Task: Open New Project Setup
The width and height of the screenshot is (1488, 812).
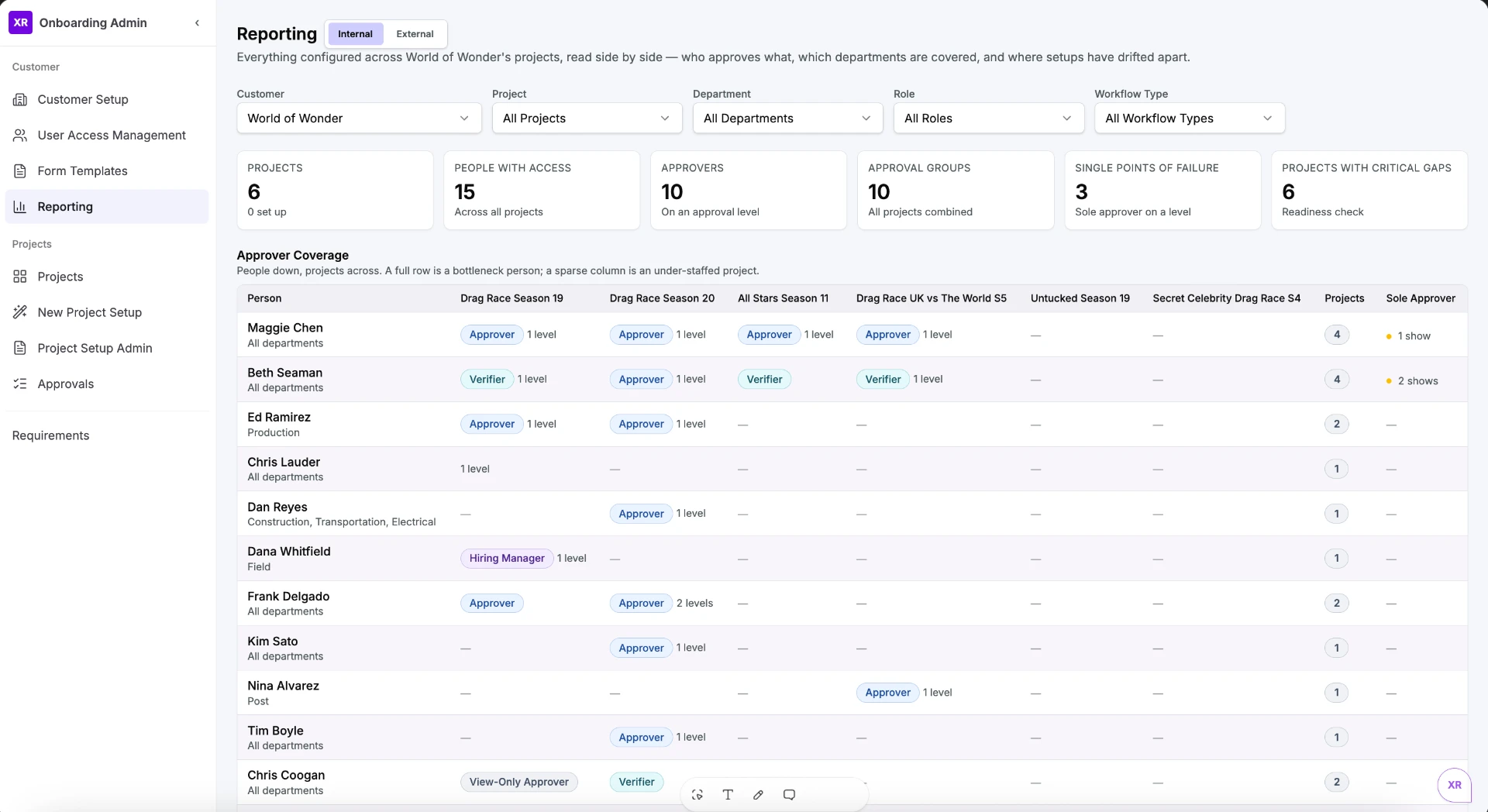Action: pyautogui.click(x=107, y=312)
